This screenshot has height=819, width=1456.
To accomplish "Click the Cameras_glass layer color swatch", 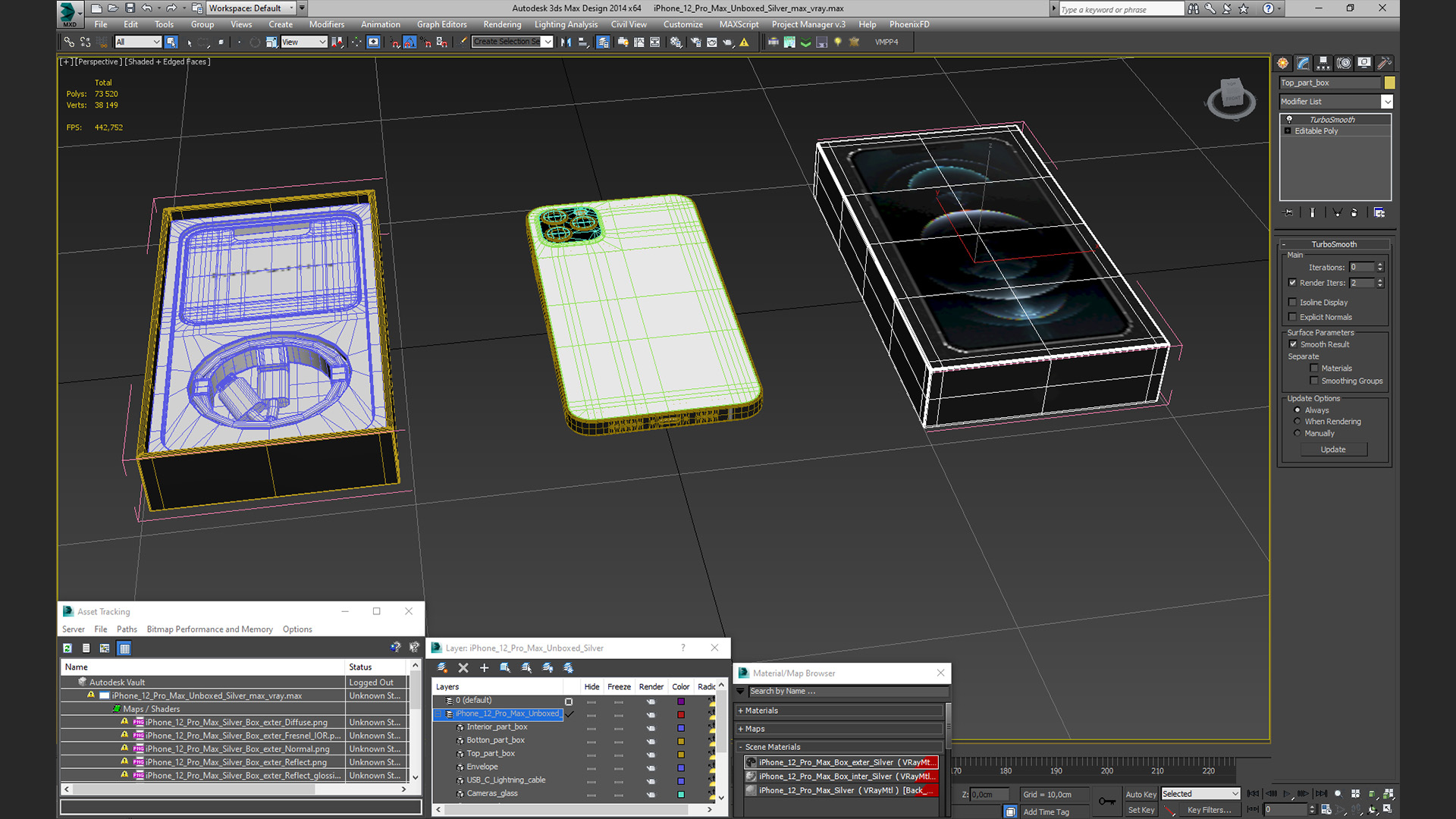I will [681, 794].
